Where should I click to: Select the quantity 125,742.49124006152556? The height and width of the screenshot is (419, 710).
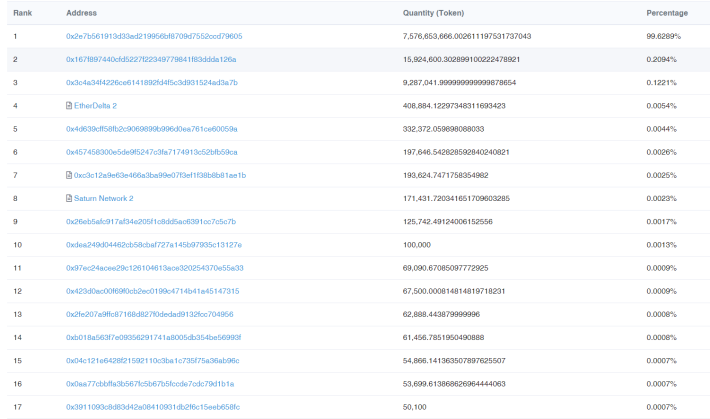(x=447, y=222)
